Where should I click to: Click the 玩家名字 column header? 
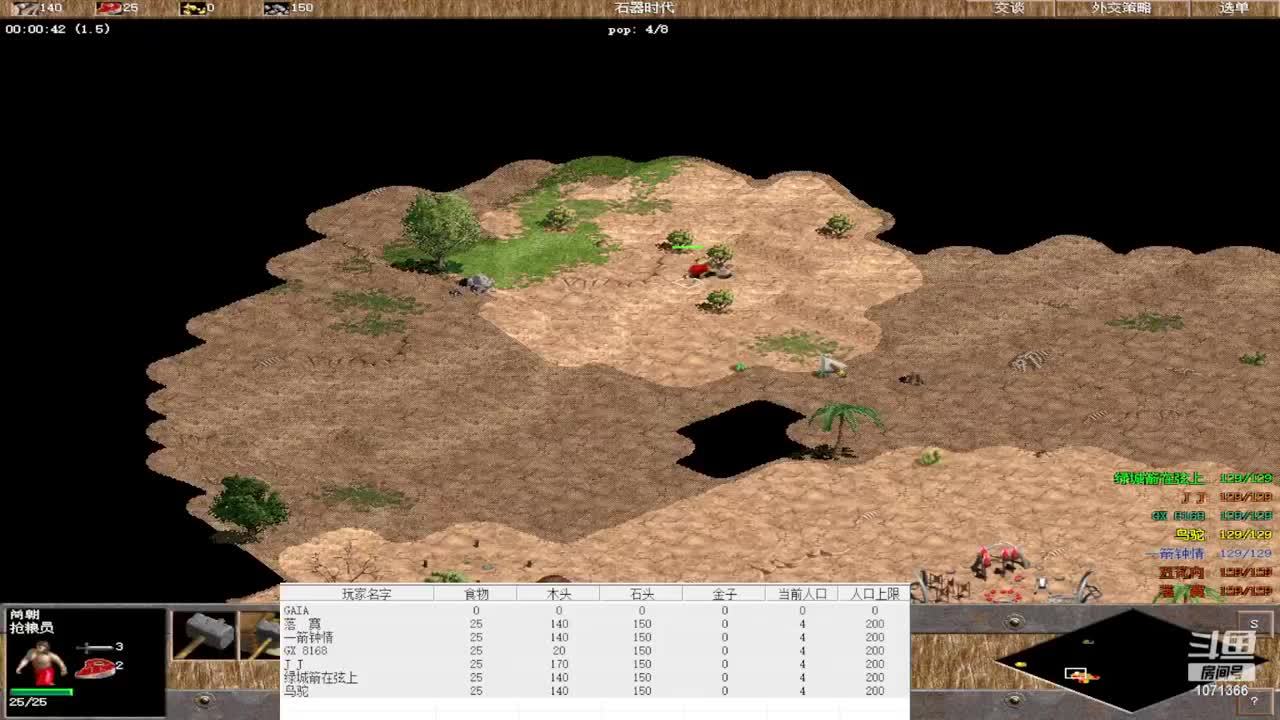click(366, 594)
